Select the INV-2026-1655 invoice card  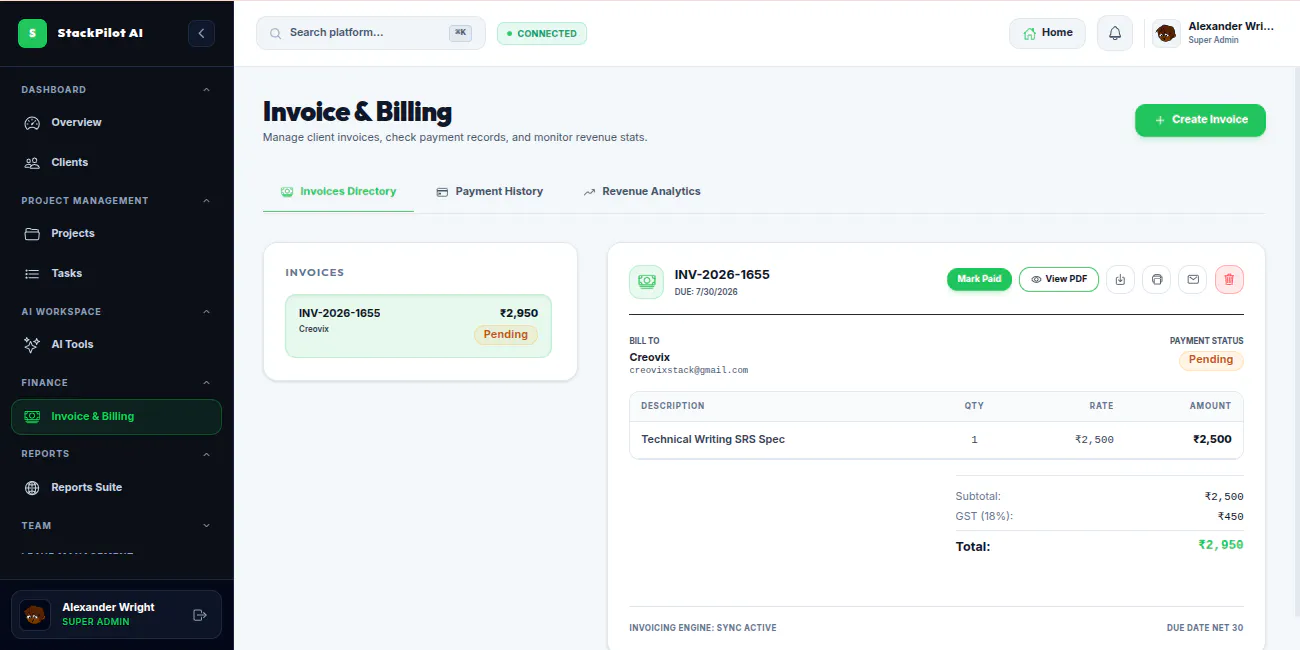pyautogui.click(x=418, y=326)
